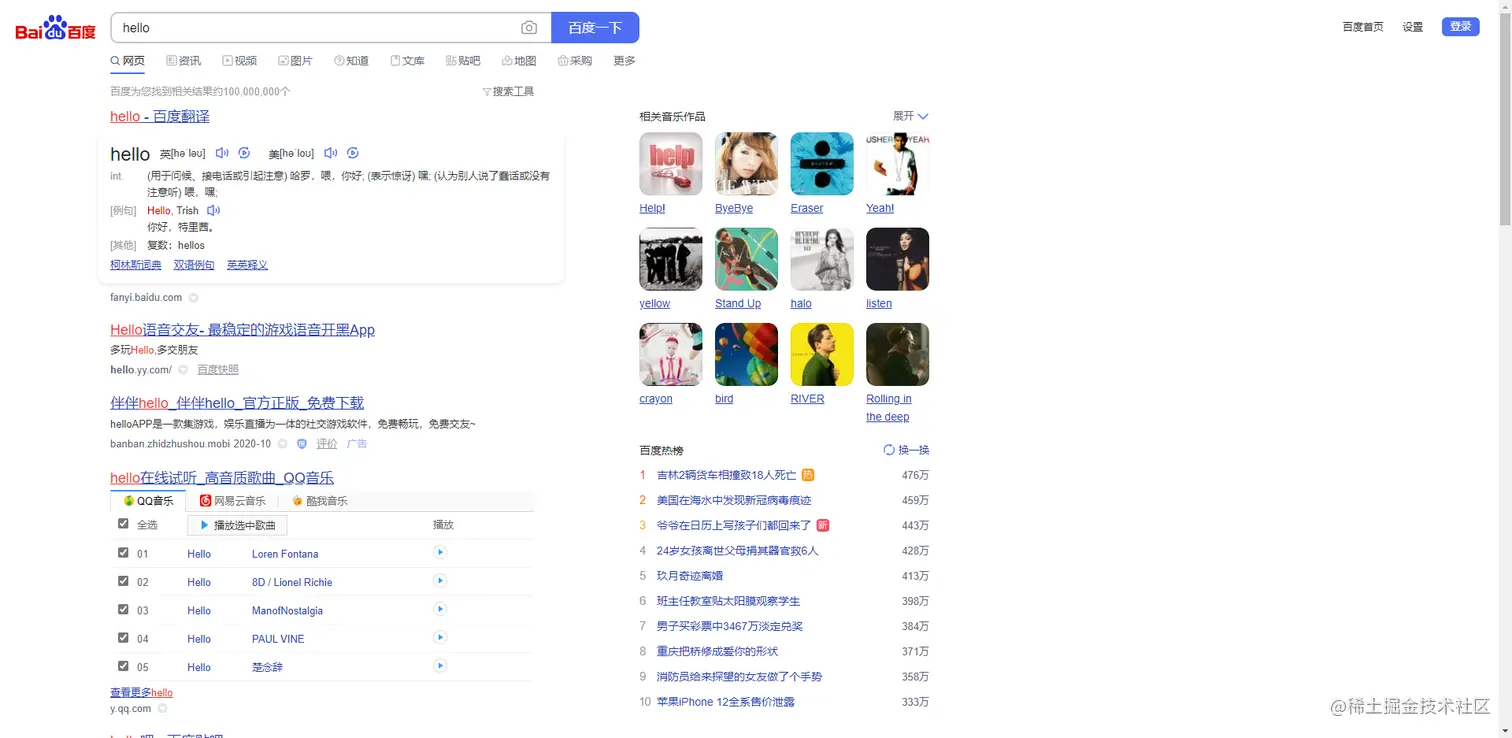1512x738 pixels.
Task: Click the Baidu logo
Action: (55, 28)
